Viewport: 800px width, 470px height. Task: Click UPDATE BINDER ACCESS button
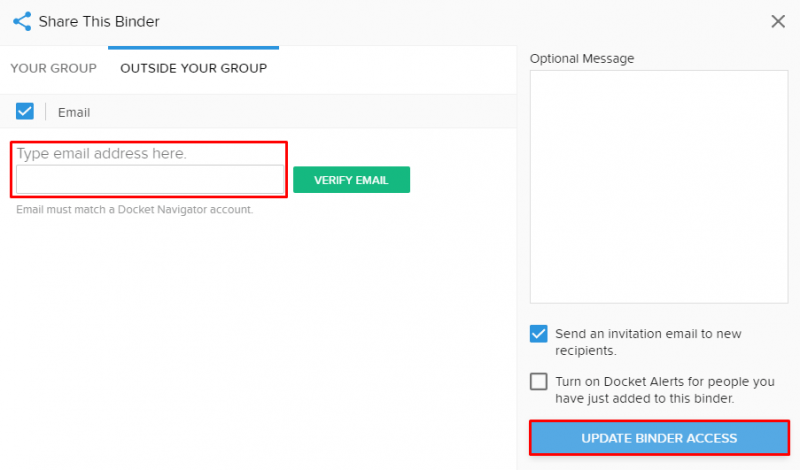(x=659, y=438)
